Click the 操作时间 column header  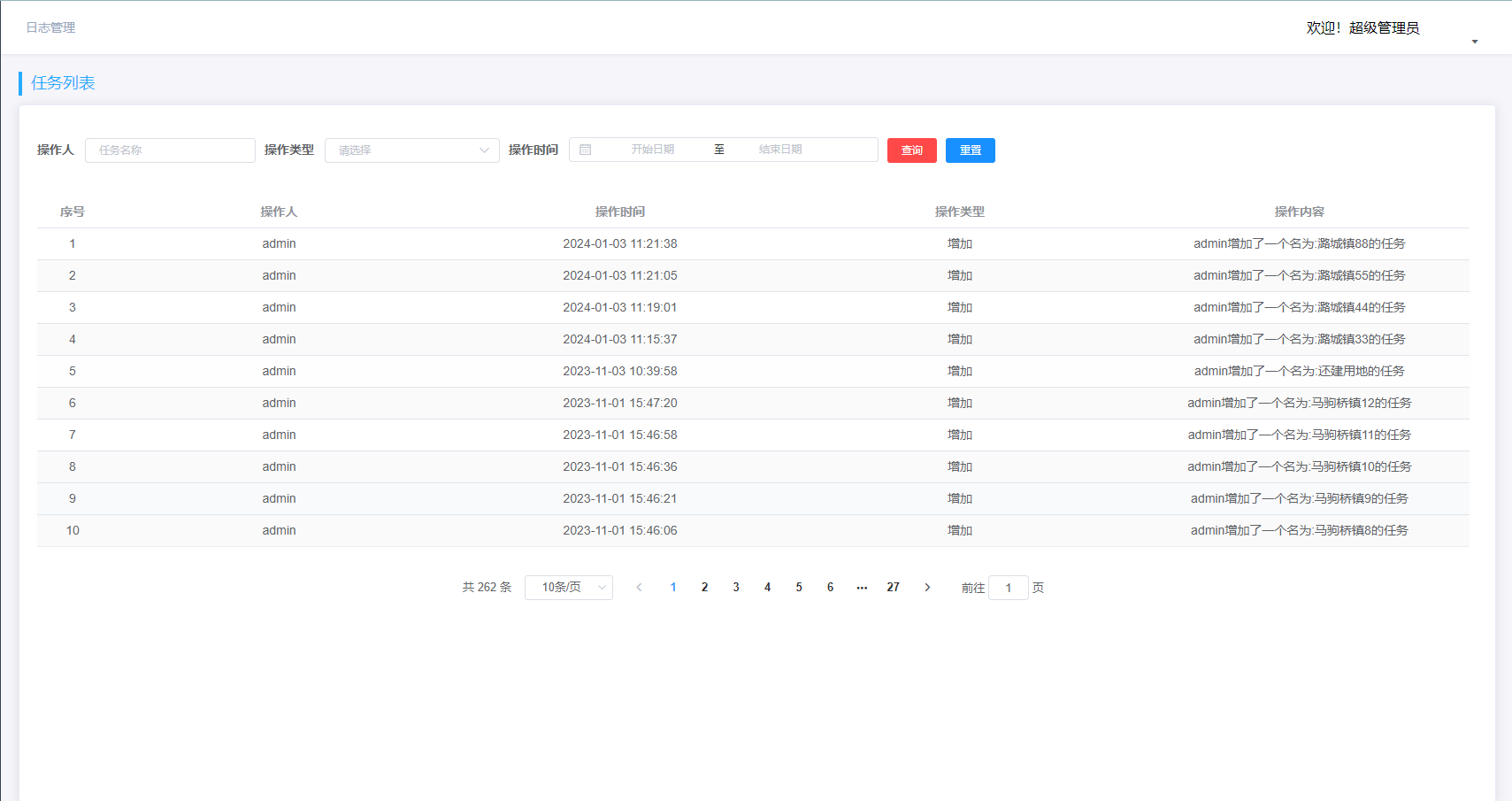point(620,212)
